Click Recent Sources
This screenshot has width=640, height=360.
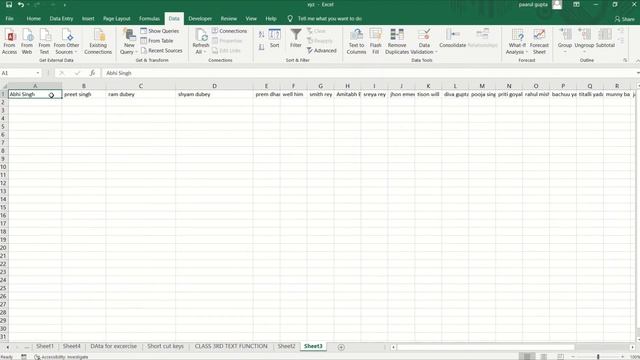[161, 51]
